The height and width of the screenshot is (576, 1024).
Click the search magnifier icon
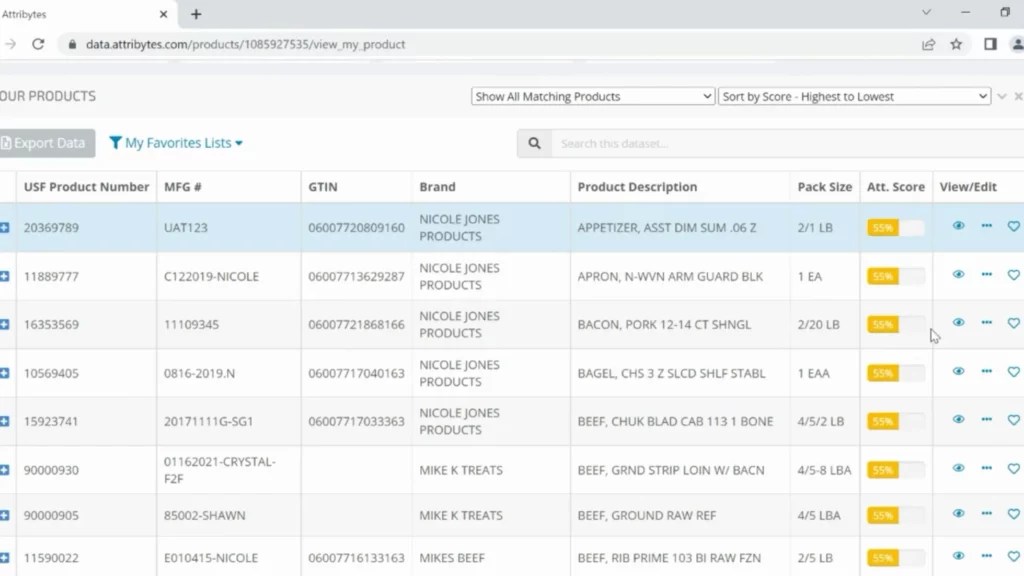[533, 143]
